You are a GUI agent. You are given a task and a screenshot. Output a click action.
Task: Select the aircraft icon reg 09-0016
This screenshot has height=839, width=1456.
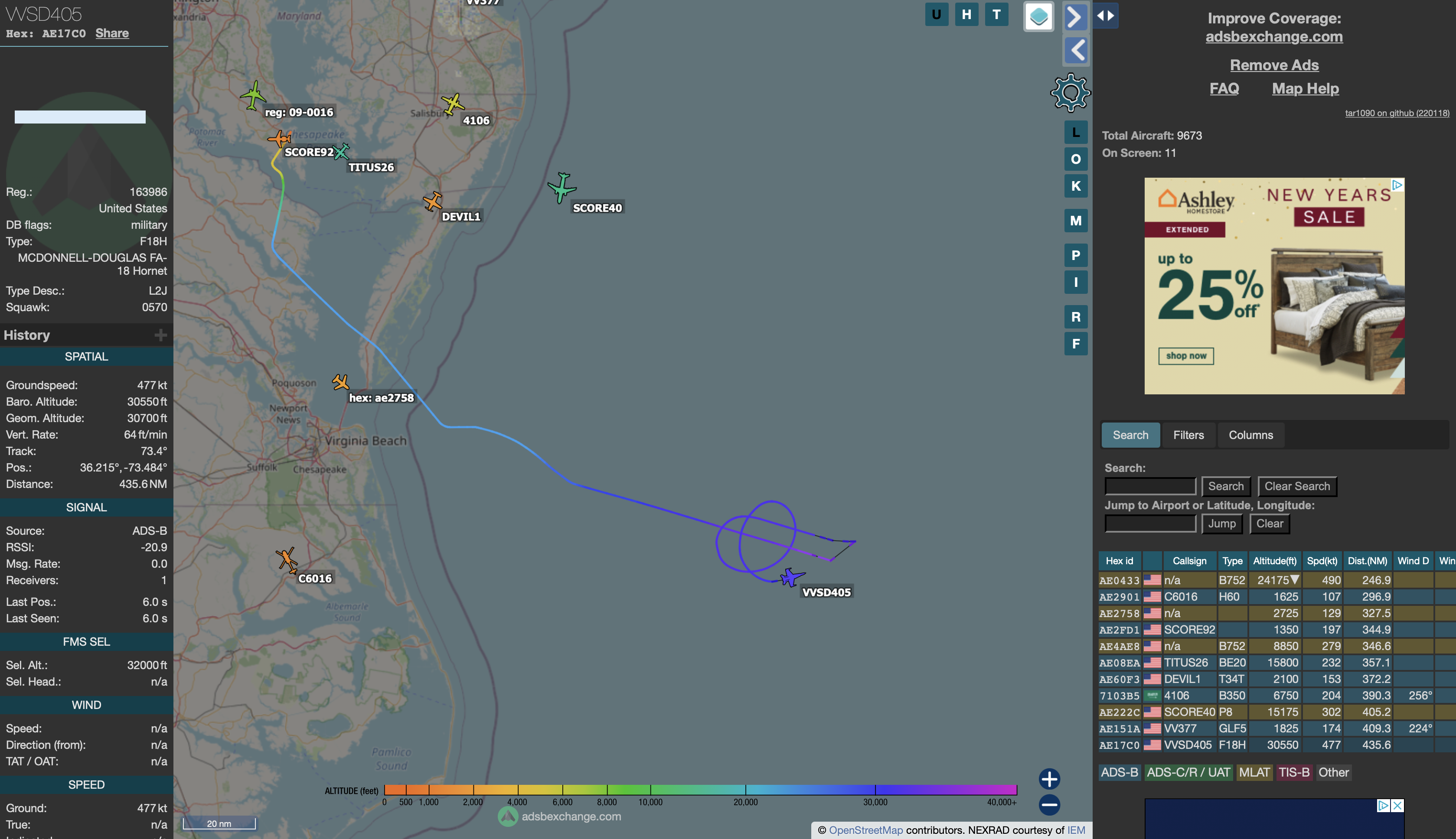tap(253, 96)
